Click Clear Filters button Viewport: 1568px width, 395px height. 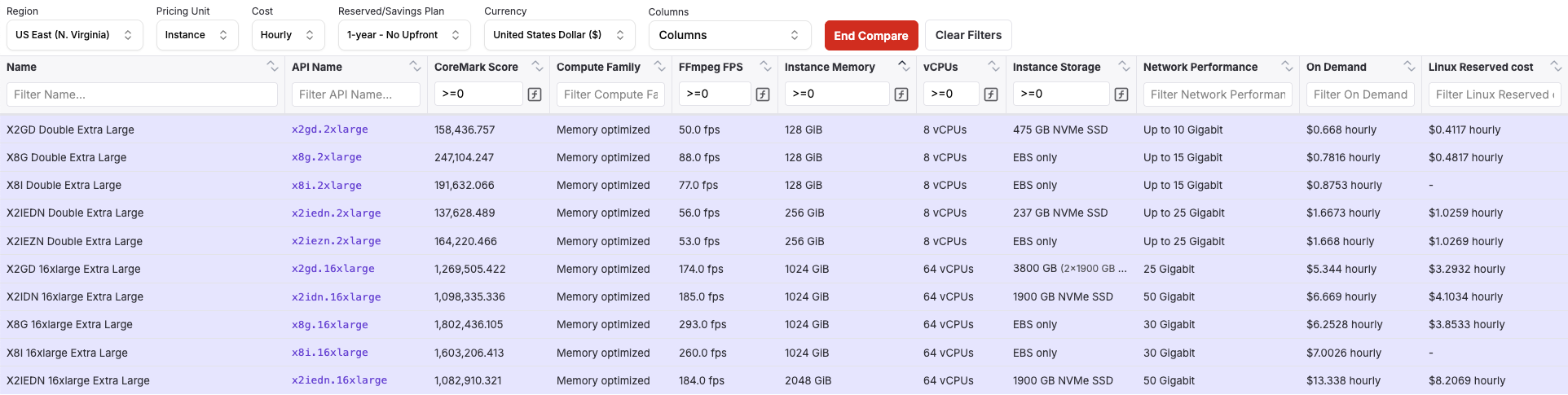(968, 35)
